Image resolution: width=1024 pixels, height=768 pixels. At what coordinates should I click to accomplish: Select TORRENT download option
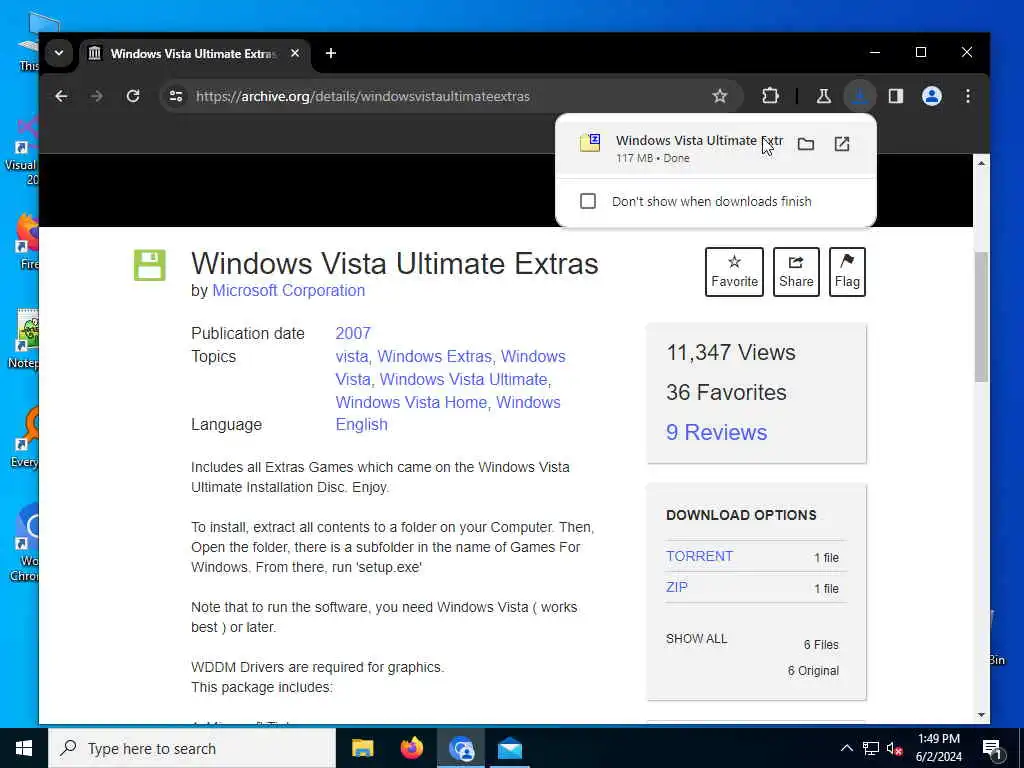click(699, 556)
